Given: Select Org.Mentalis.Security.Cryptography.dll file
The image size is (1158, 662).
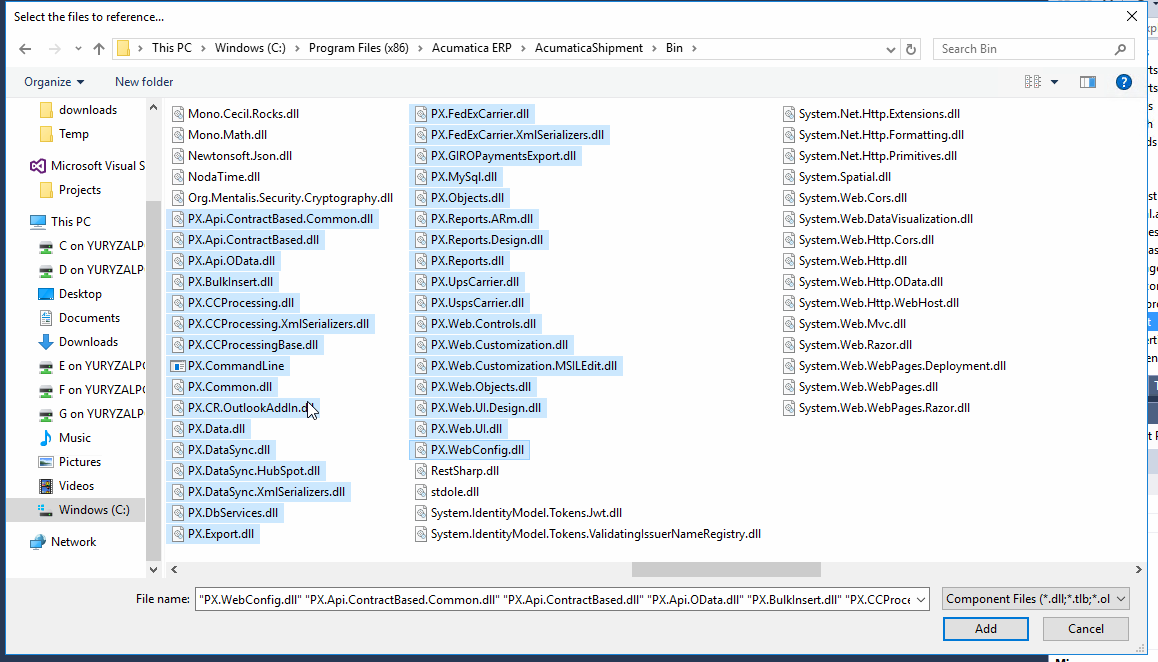Looking at the screenshot, I should [x=282, y=198].
